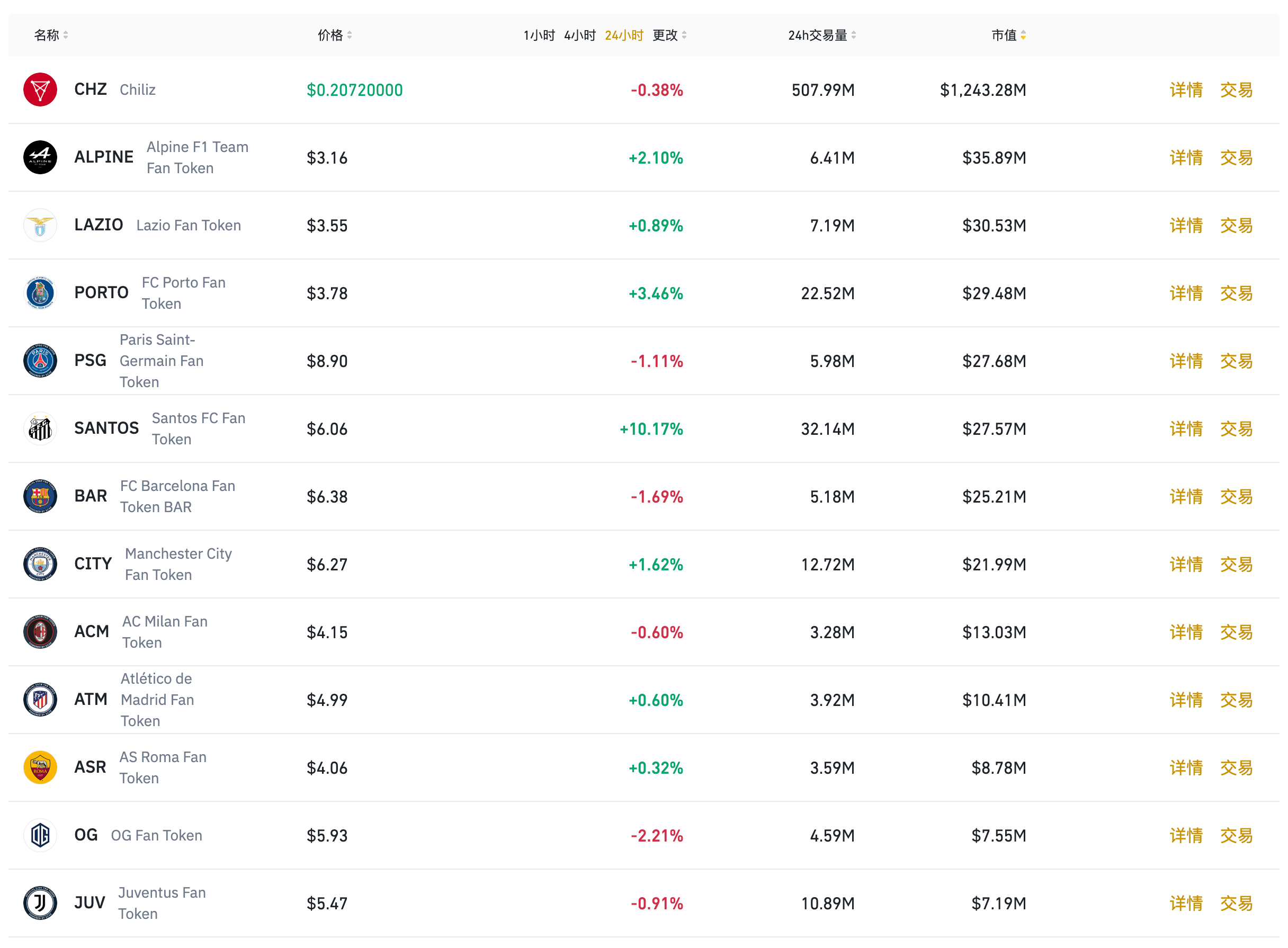Click the ATM volume 3.92M
Image resolution: width=1288 pixels, height=948 pixels.
832,700
